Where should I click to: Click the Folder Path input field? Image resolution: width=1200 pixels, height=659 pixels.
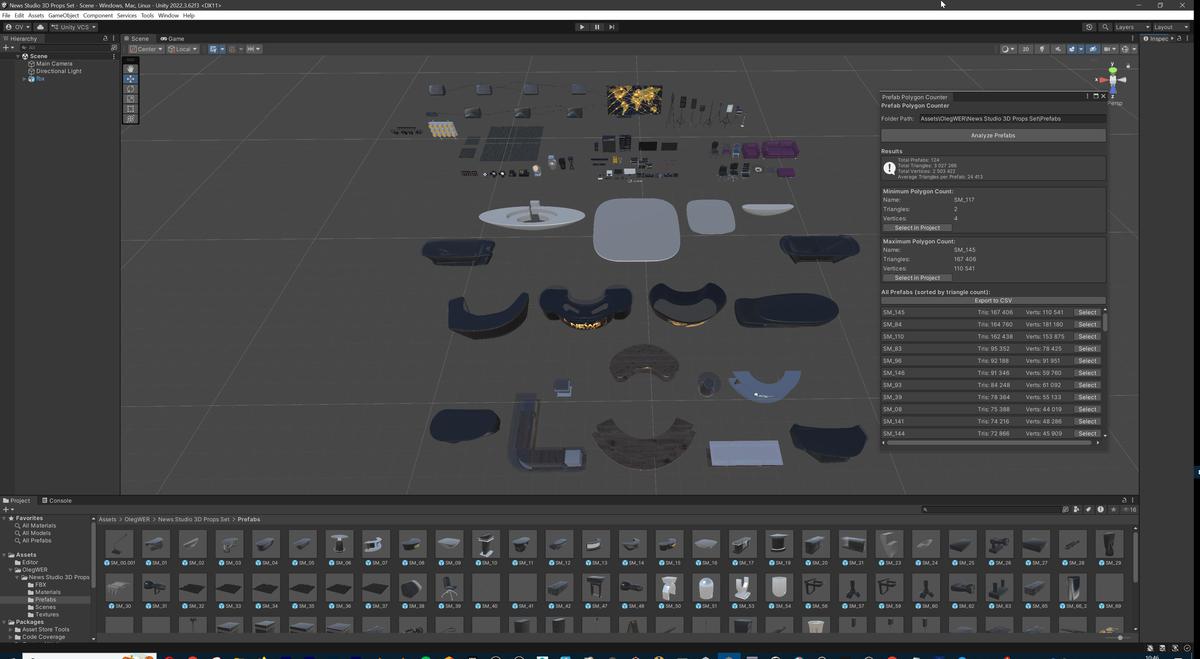[1012, 118]
